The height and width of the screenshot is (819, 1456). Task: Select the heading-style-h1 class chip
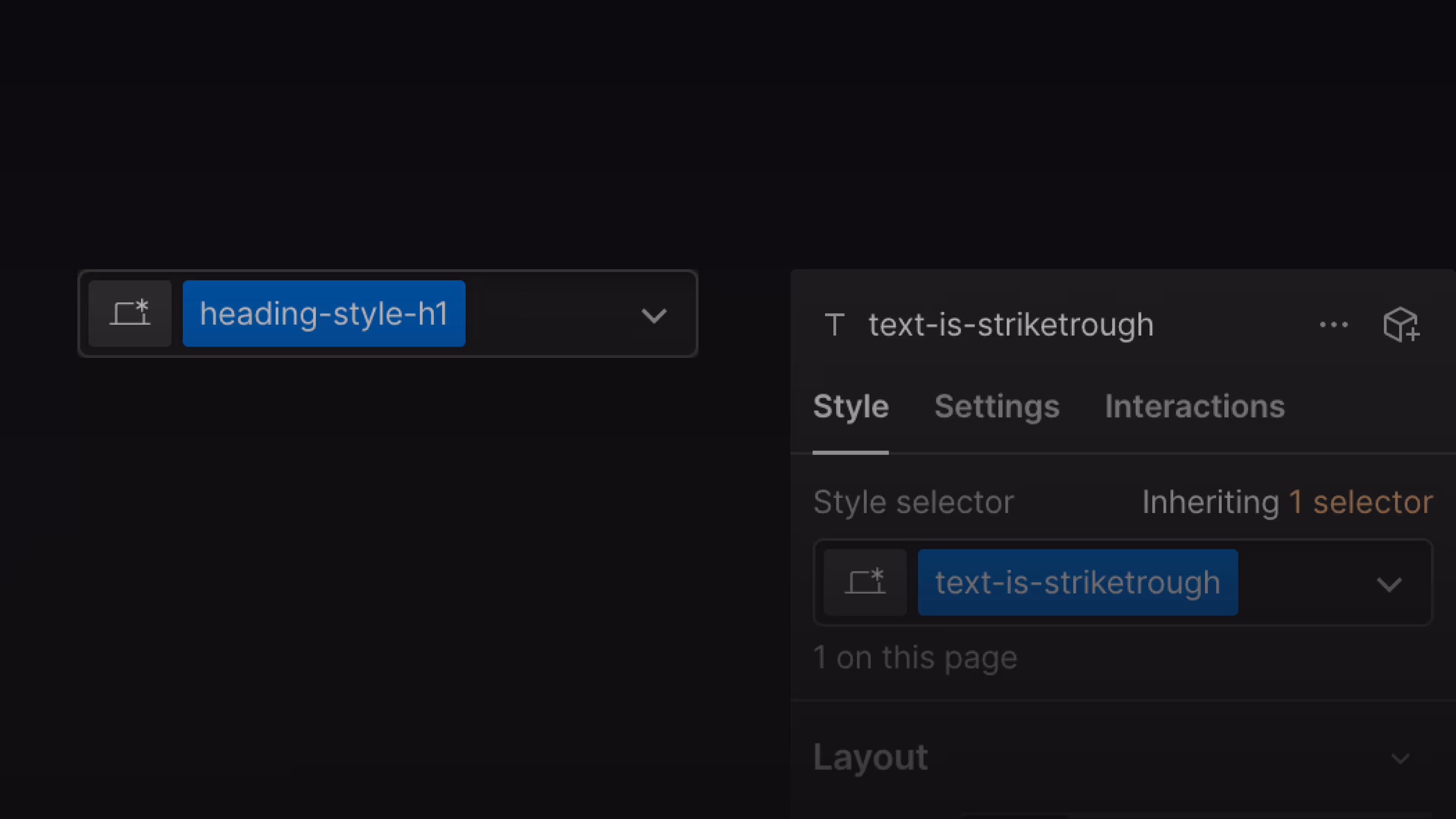tap(324, 314)
